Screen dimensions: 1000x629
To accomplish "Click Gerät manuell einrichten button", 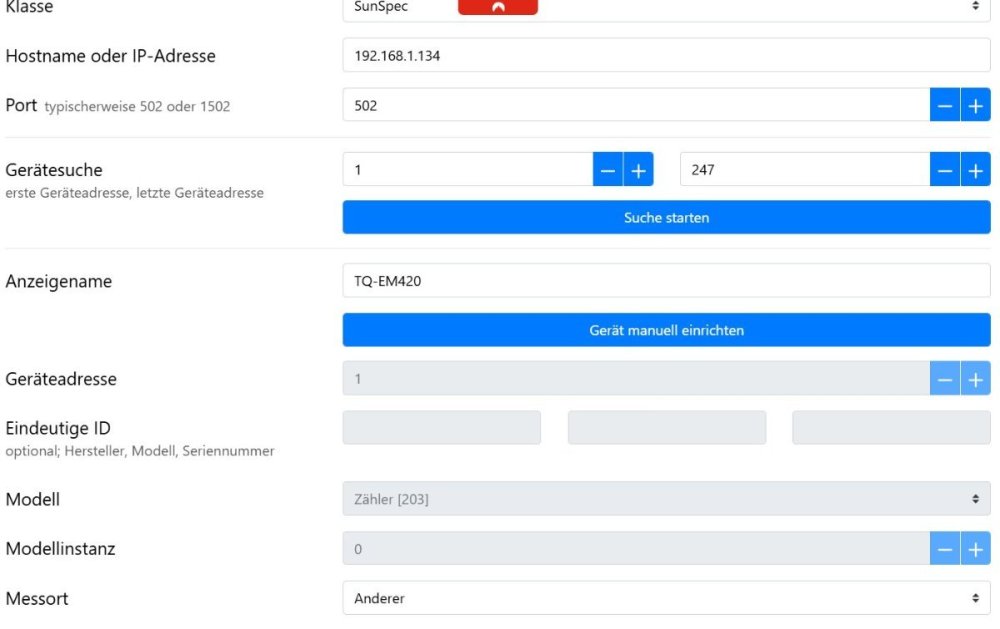I will click(x=666, y=330).
